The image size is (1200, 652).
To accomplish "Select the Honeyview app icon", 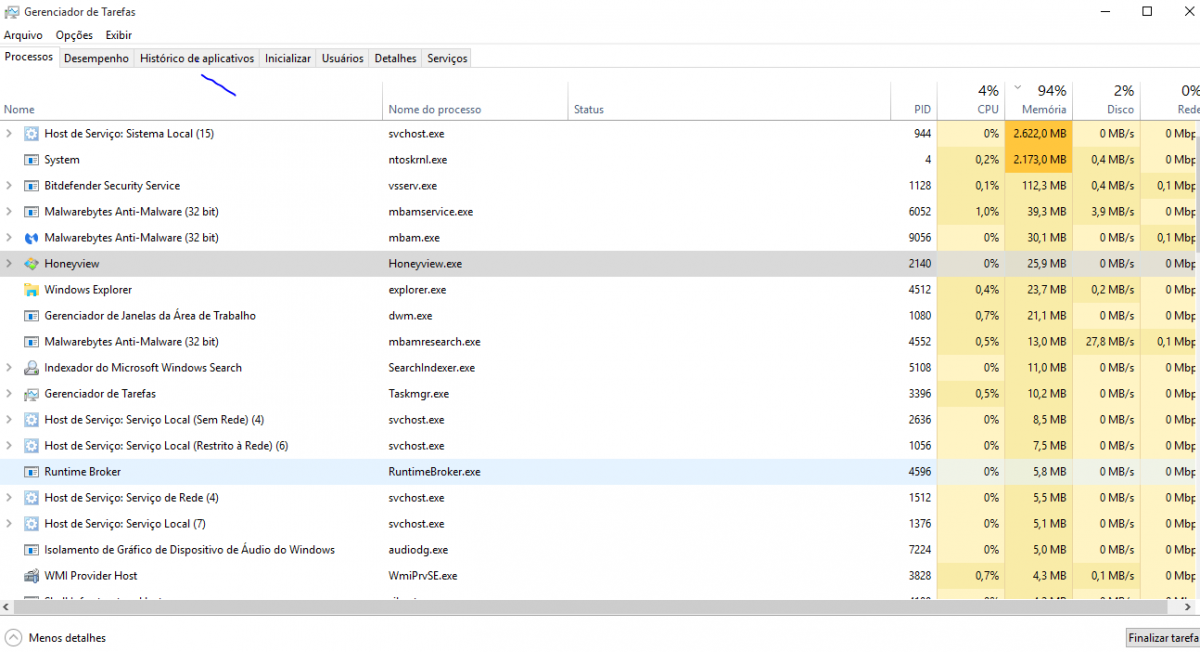I will click(31, 264).
